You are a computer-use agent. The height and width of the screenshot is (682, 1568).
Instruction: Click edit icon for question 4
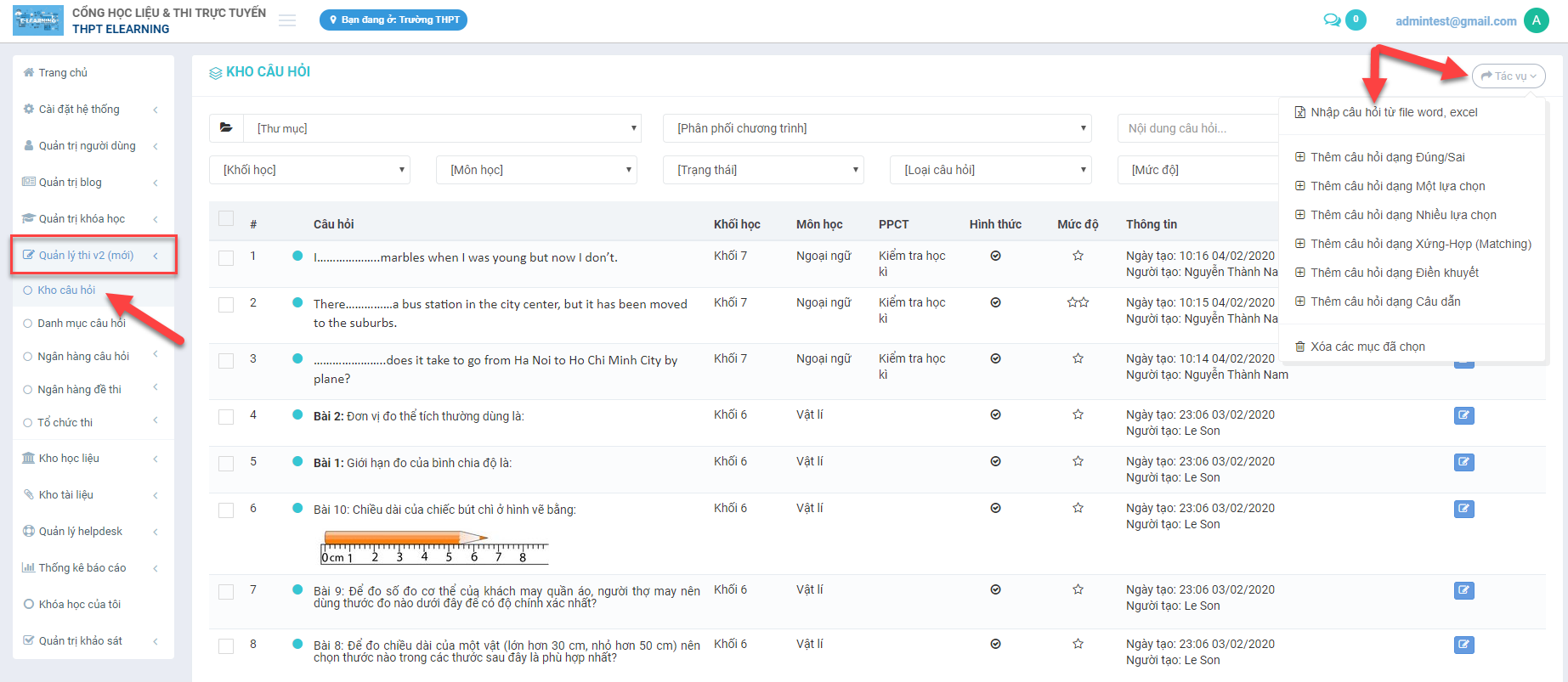1463,415
